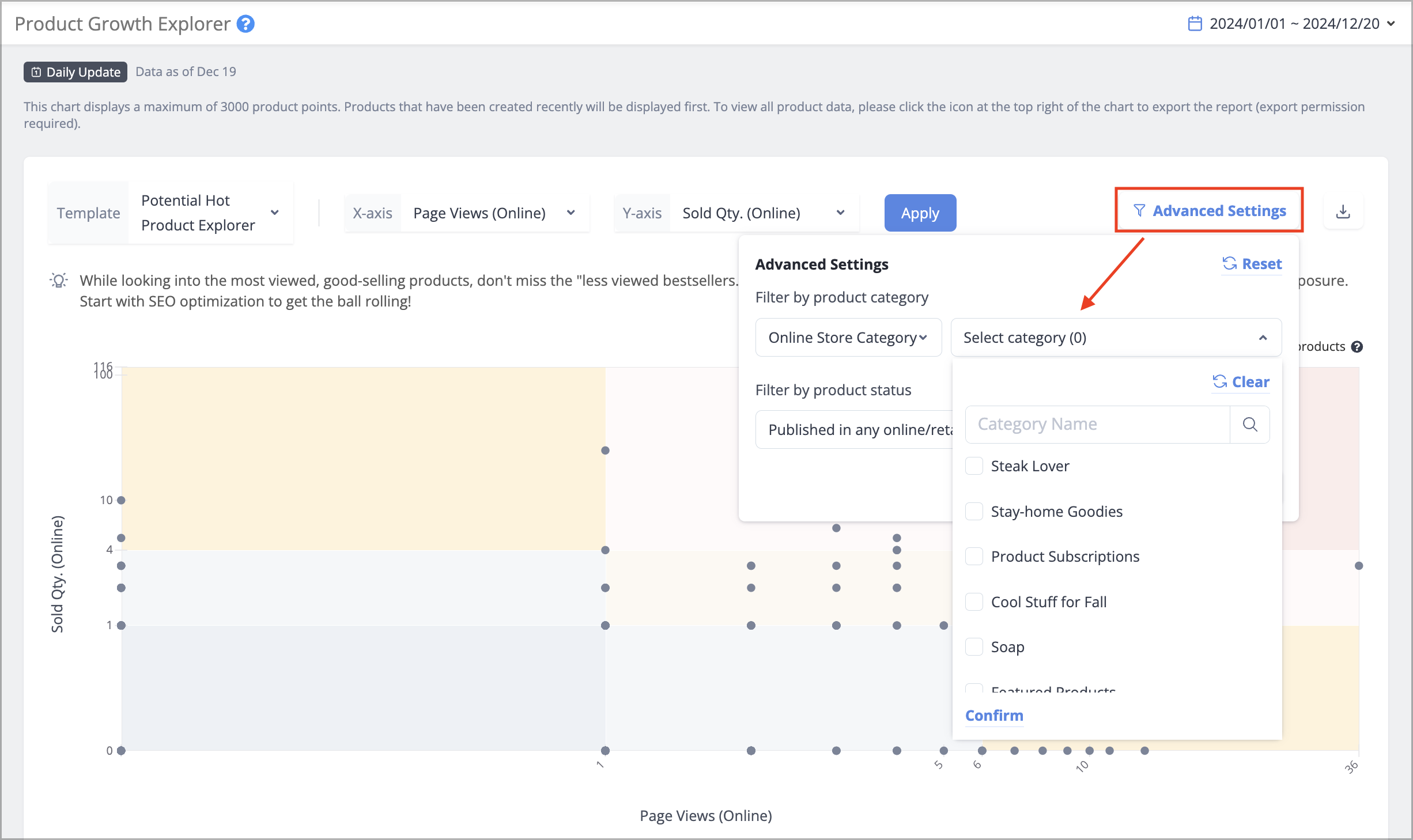Open the Template dropdown

coord(210,213)
